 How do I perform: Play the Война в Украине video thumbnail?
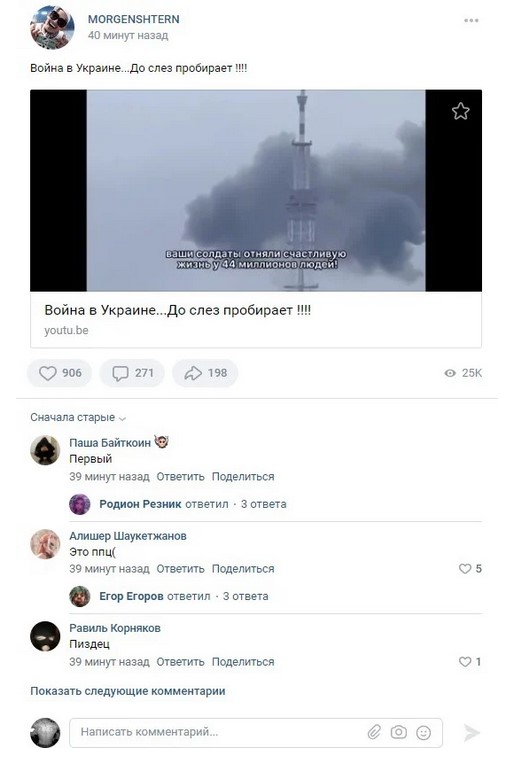(x=256, y=191)
